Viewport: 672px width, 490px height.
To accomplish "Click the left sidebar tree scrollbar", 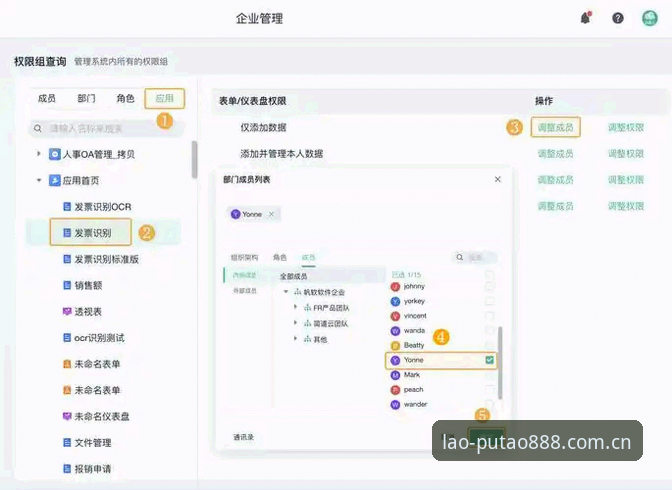I will click(195, 159).
